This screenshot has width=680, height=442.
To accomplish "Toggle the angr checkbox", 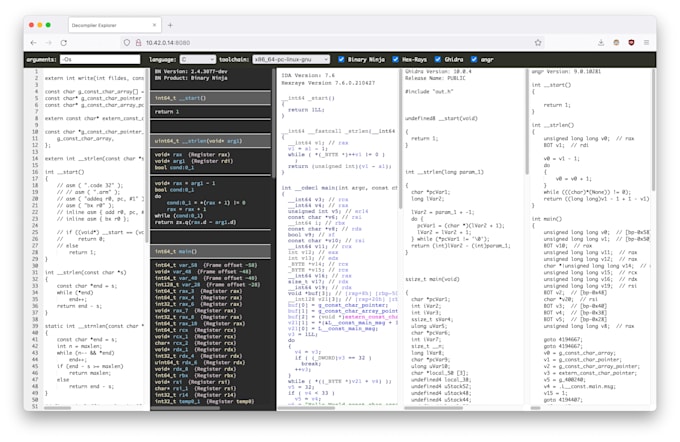I will click(x=474, y=59).
